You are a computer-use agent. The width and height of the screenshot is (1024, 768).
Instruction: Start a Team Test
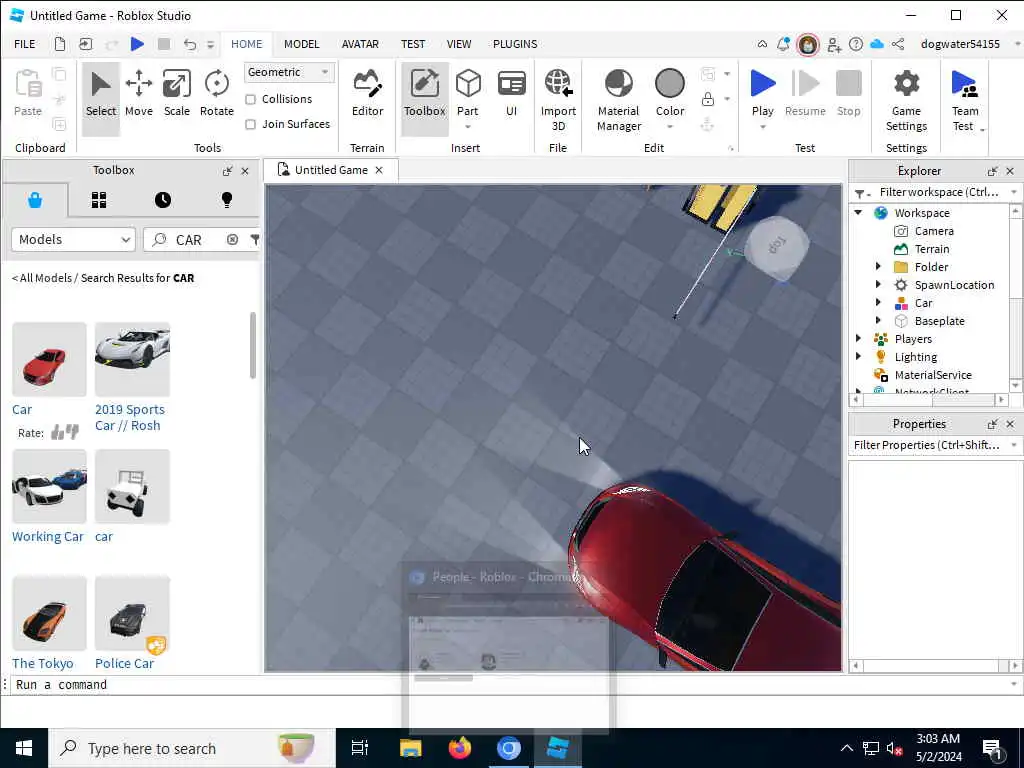(965, 99)
